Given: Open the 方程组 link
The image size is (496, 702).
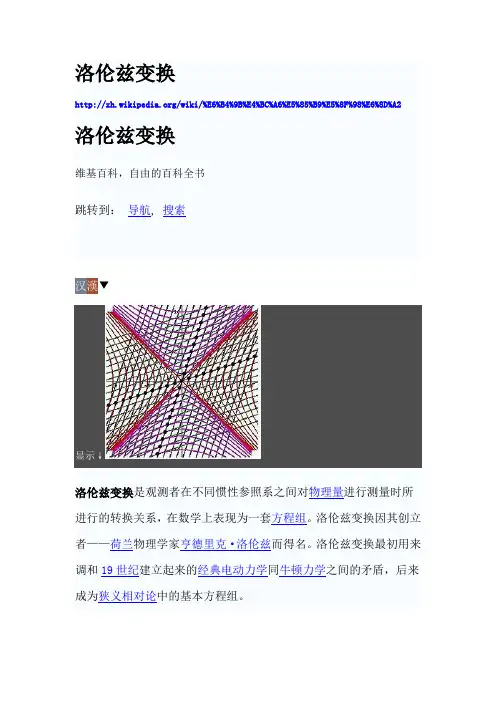Looking at the screenshot, I should pyautogui.click(x=289, y=518).
